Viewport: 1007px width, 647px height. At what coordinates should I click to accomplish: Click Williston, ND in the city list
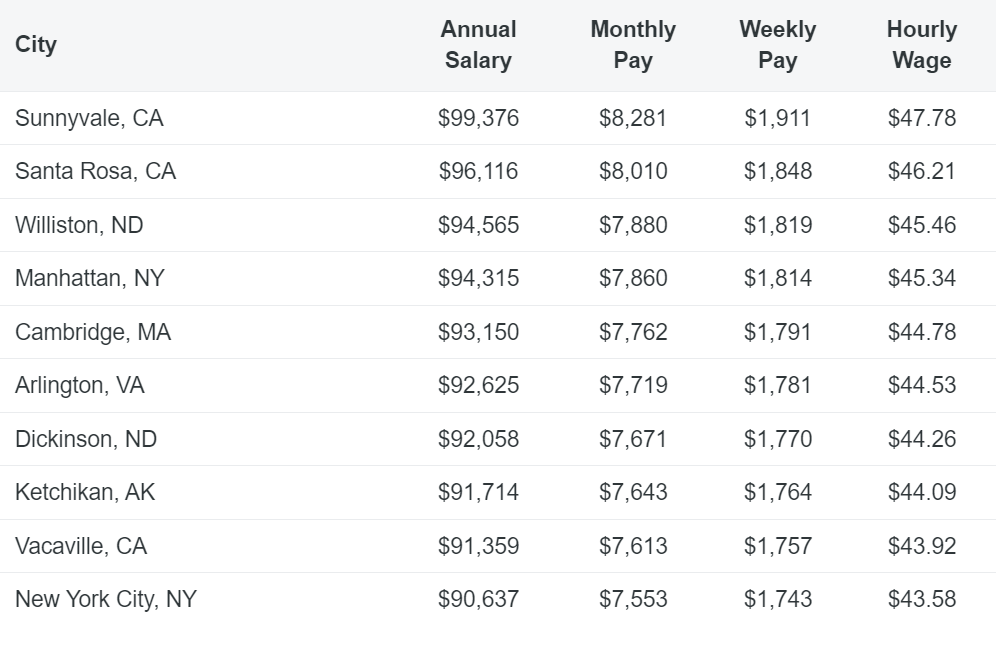tap(79, 225)
